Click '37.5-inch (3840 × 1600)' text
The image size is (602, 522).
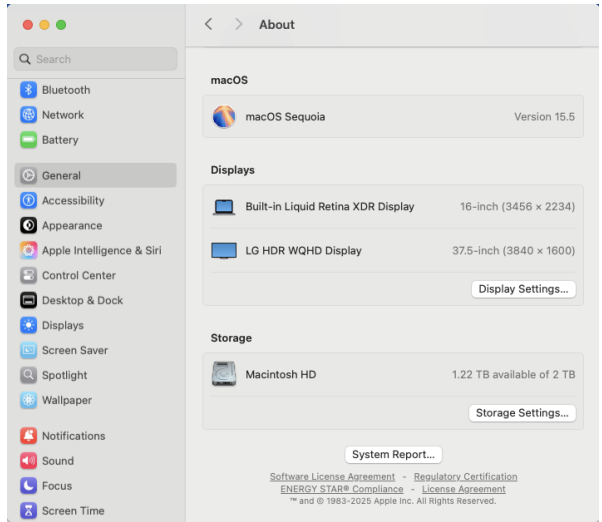tap(513, 251)
